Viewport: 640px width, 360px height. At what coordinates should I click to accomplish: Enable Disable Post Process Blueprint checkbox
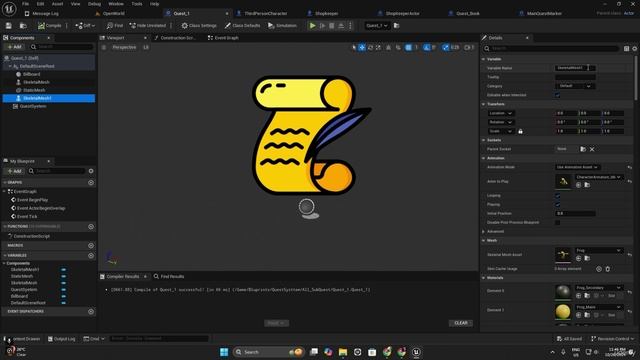(x=558, y=223)
